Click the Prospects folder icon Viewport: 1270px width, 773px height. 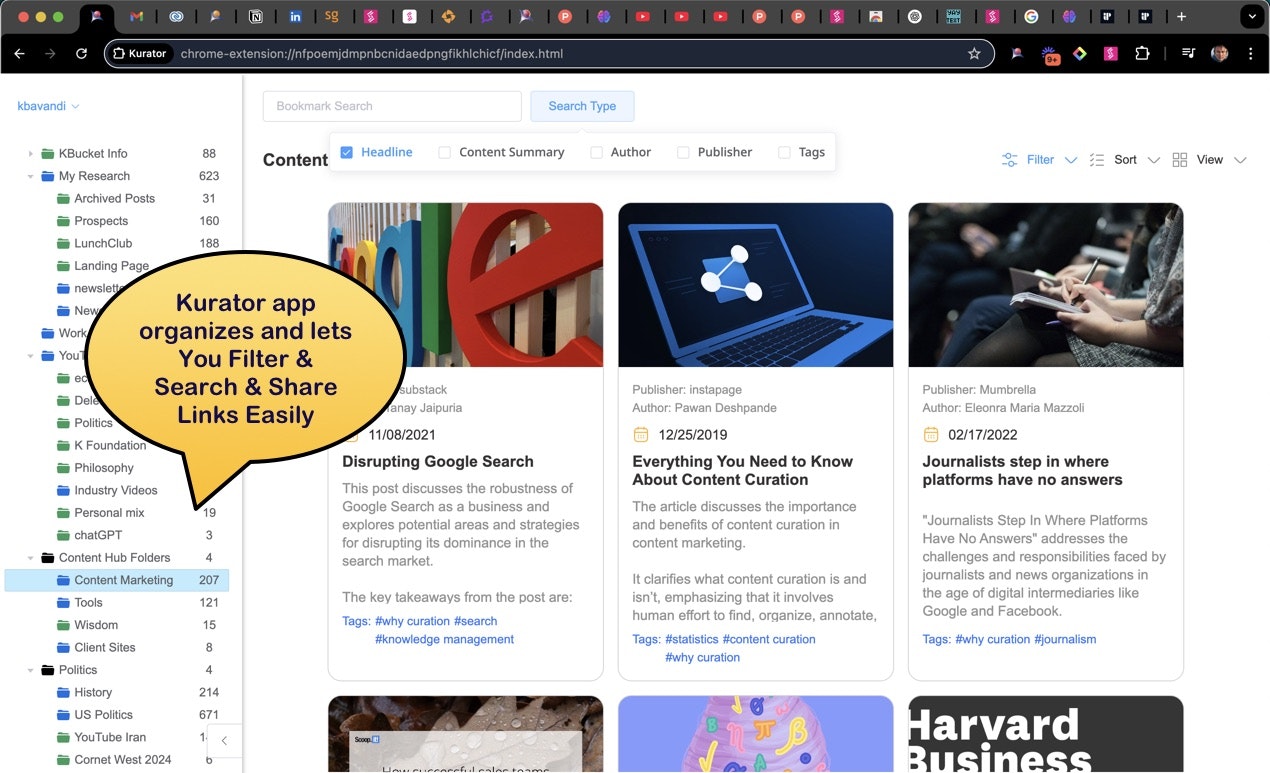(63, 221)
